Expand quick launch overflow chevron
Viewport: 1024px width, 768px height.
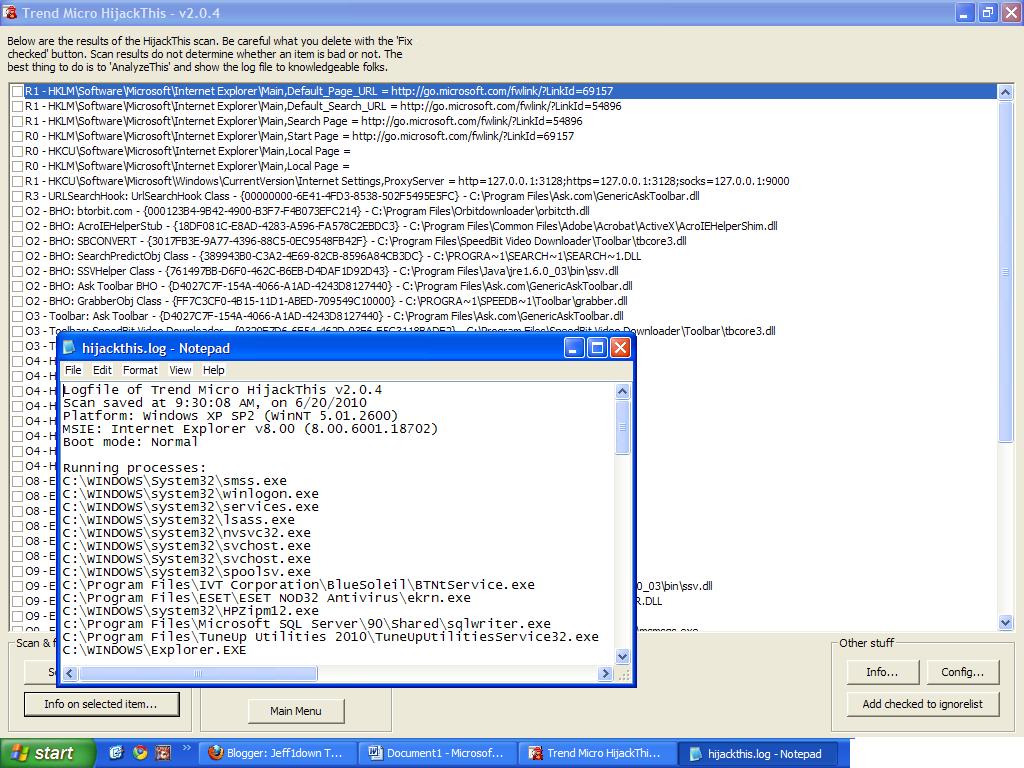pyautogui.click(x=186, y=748)
